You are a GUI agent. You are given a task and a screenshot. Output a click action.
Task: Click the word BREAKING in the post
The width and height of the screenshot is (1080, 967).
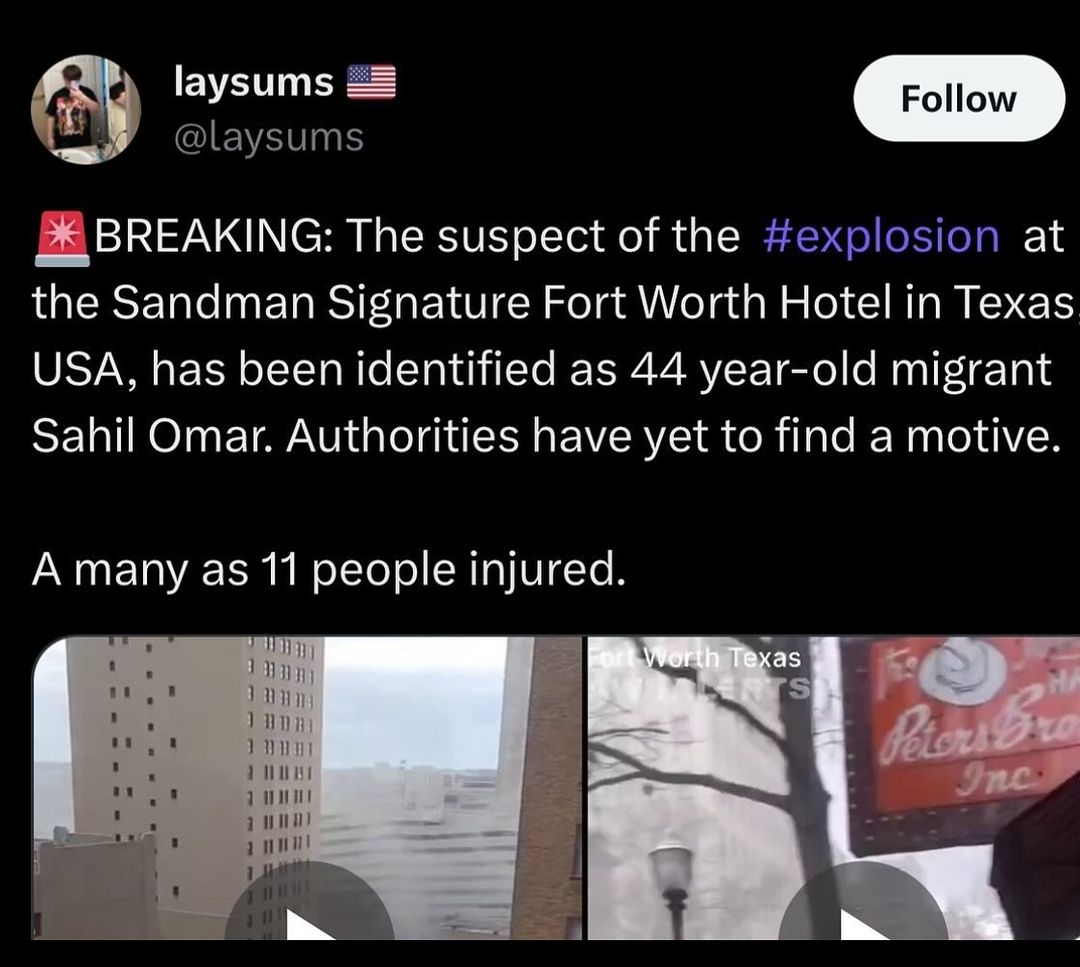211,236
